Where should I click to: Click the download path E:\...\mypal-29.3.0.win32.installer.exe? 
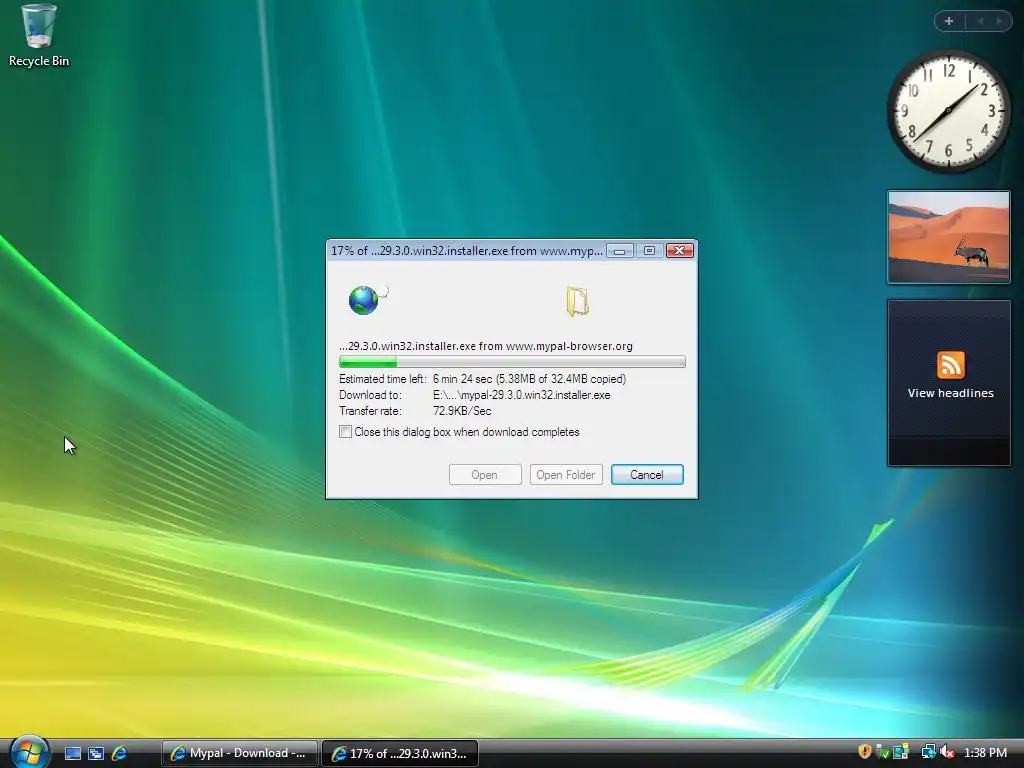click(521, 395)
